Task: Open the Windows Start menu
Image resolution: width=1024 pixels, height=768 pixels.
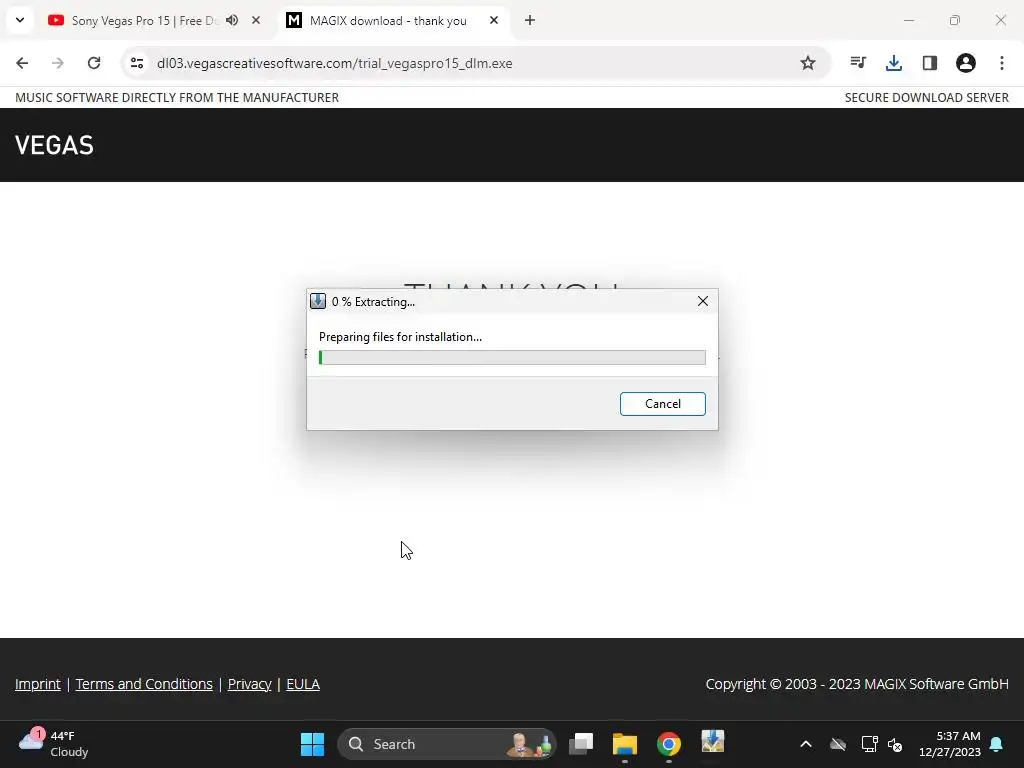Action: click(312, 744)
